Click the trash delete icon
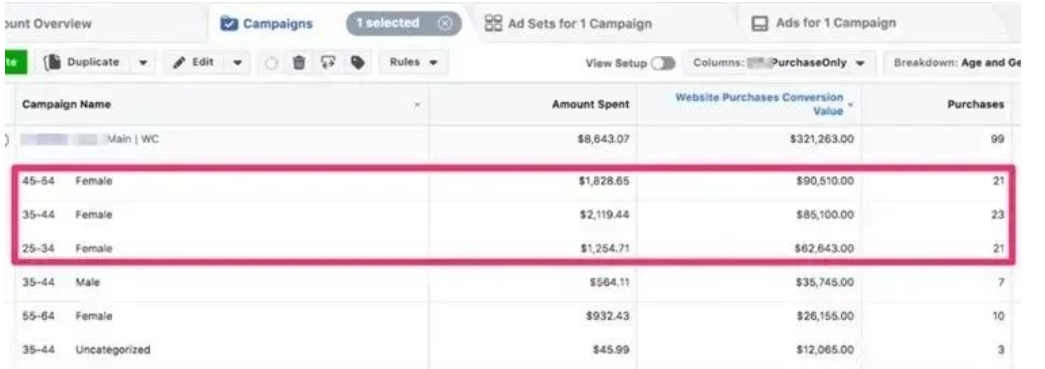1045x369 pixels. tap(299, 63)
